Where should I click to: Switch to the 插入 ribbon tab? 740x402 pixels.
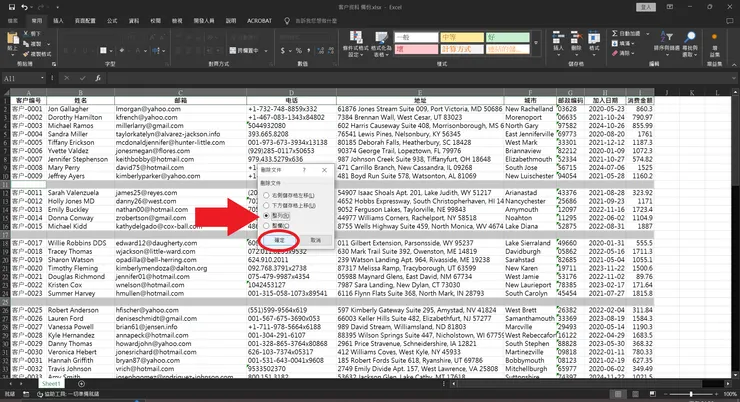tap(58, 19)
